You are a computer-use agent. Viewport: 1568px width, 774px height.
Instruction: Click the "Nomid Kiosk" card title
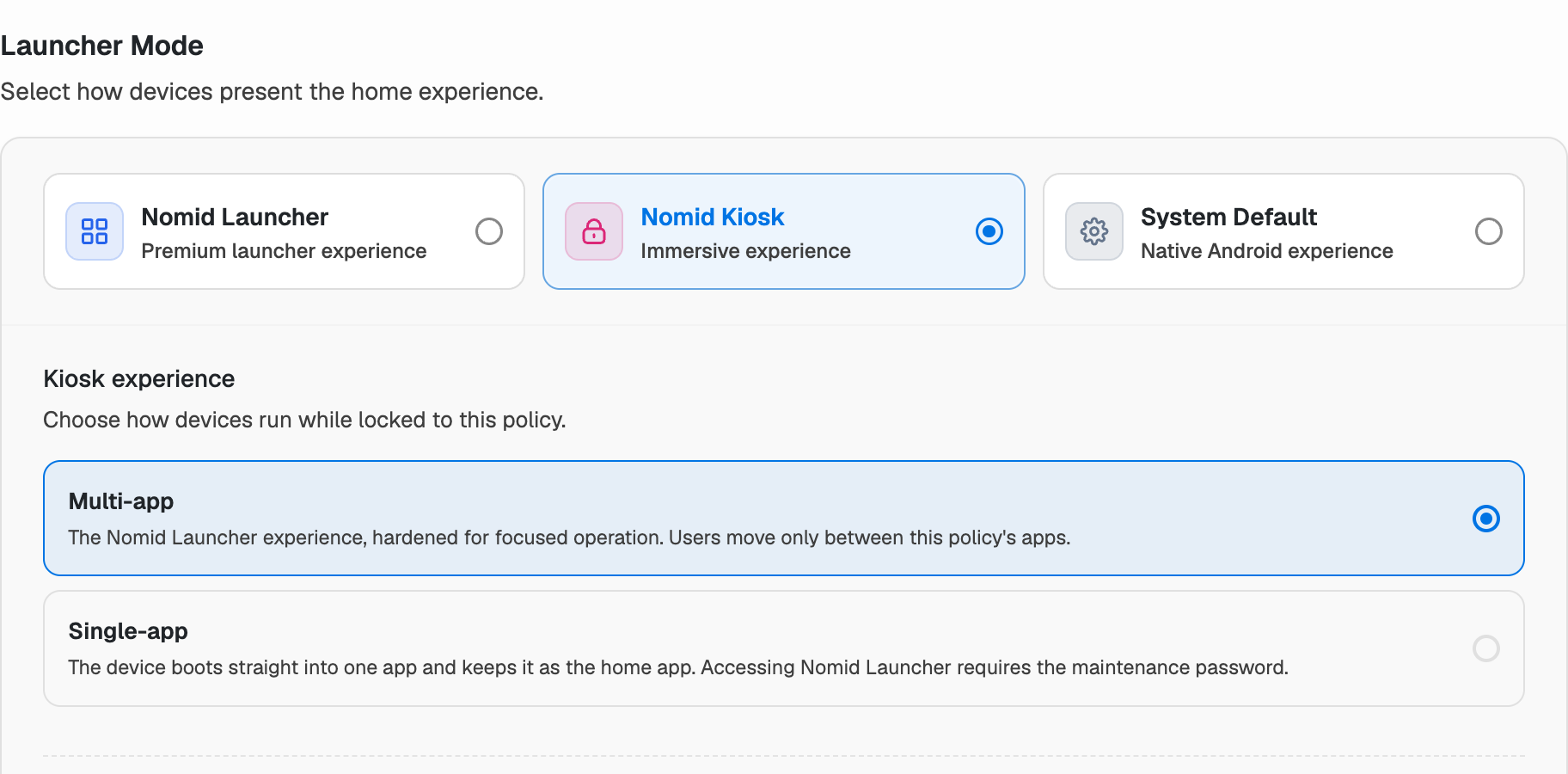[713, 217]
